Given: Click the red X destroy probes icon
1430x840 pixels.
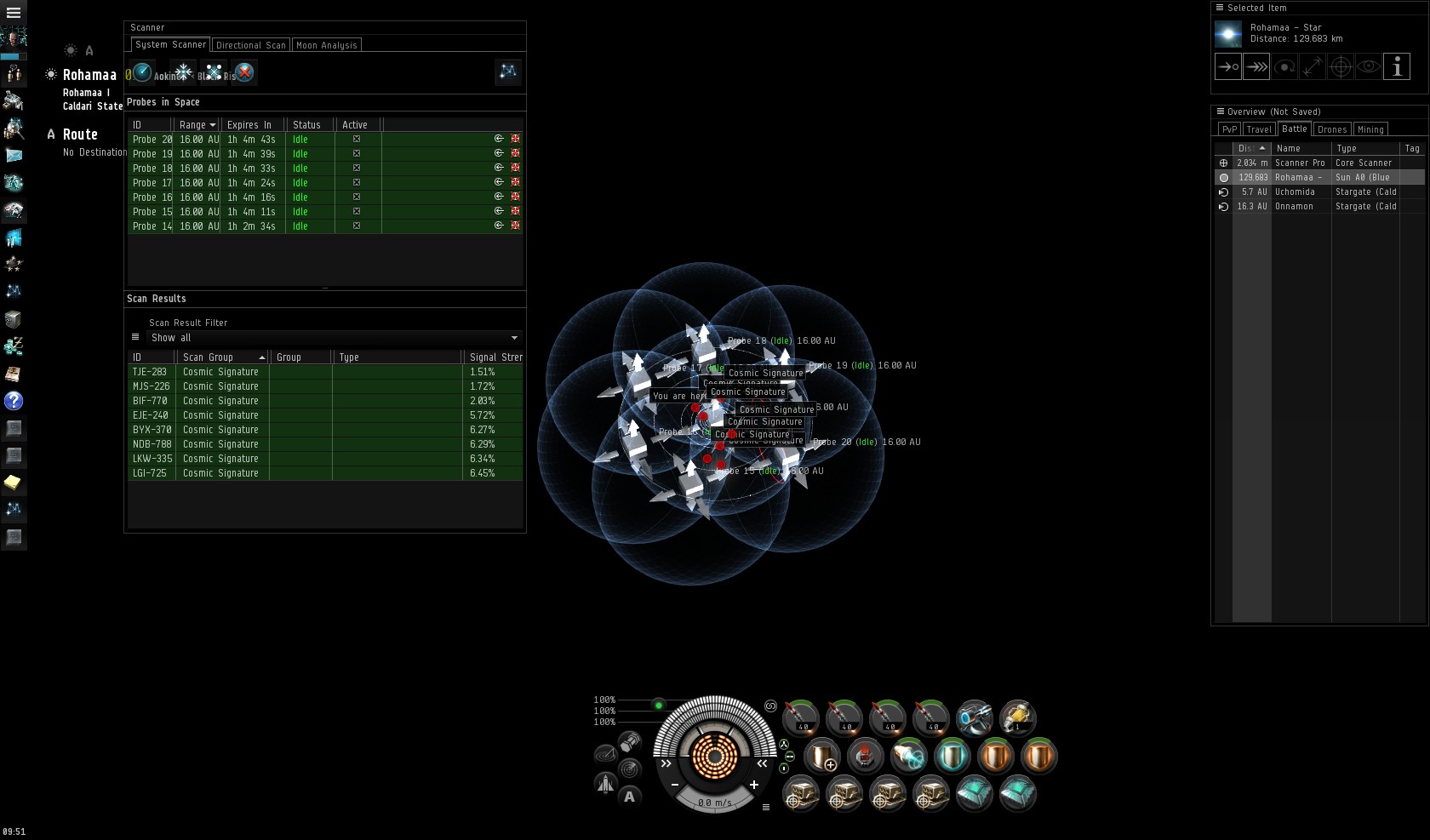Looking at the screenshot, I should [244, 73].
